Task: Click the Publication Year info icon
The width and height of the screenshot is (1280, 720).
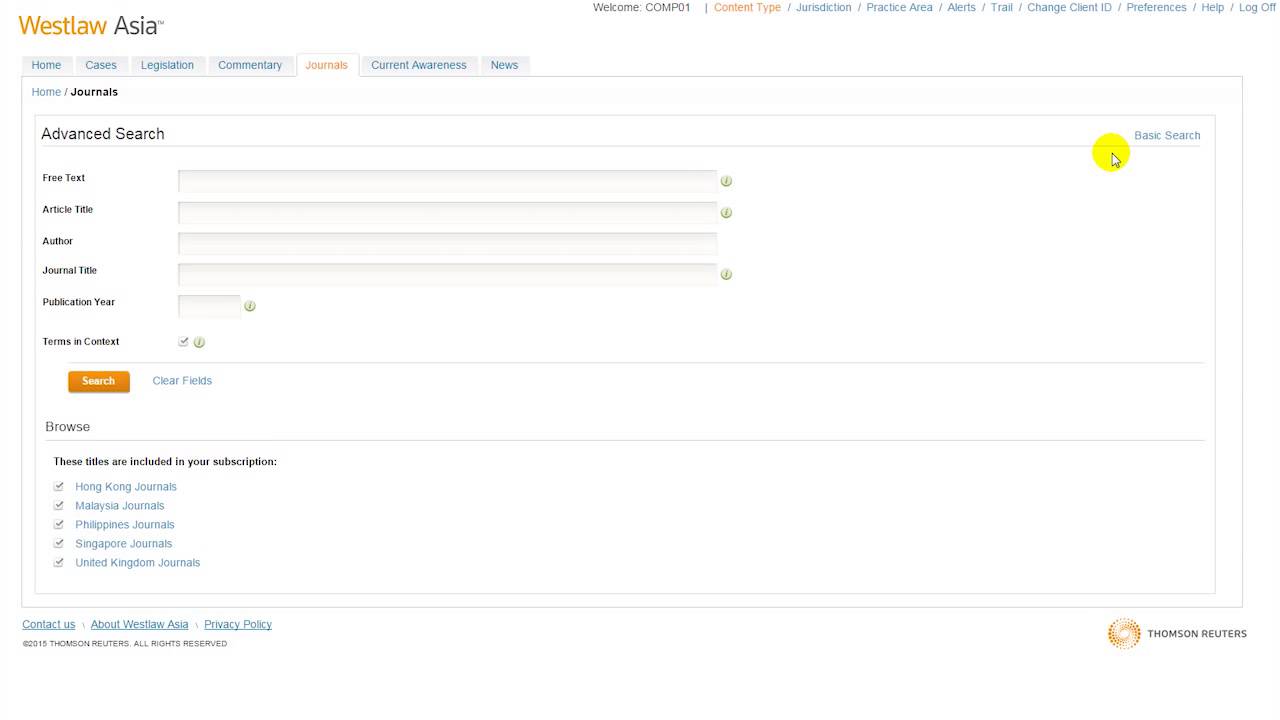Action: tap(250, 306)
